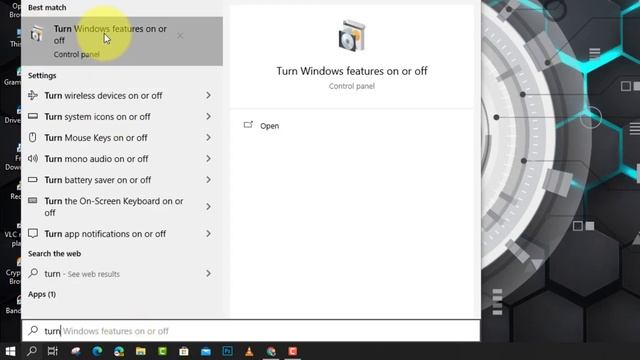The height and width of the screenshot is (360, 640).
Task: Click the taskbar search magnifier icon
Action: pyautogui.click(x=32, y=351)
